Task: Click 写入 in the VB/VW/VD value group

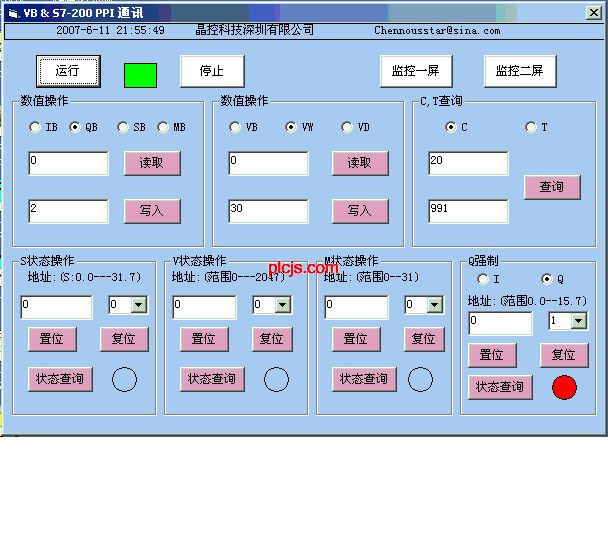Action: coord(360,211)
